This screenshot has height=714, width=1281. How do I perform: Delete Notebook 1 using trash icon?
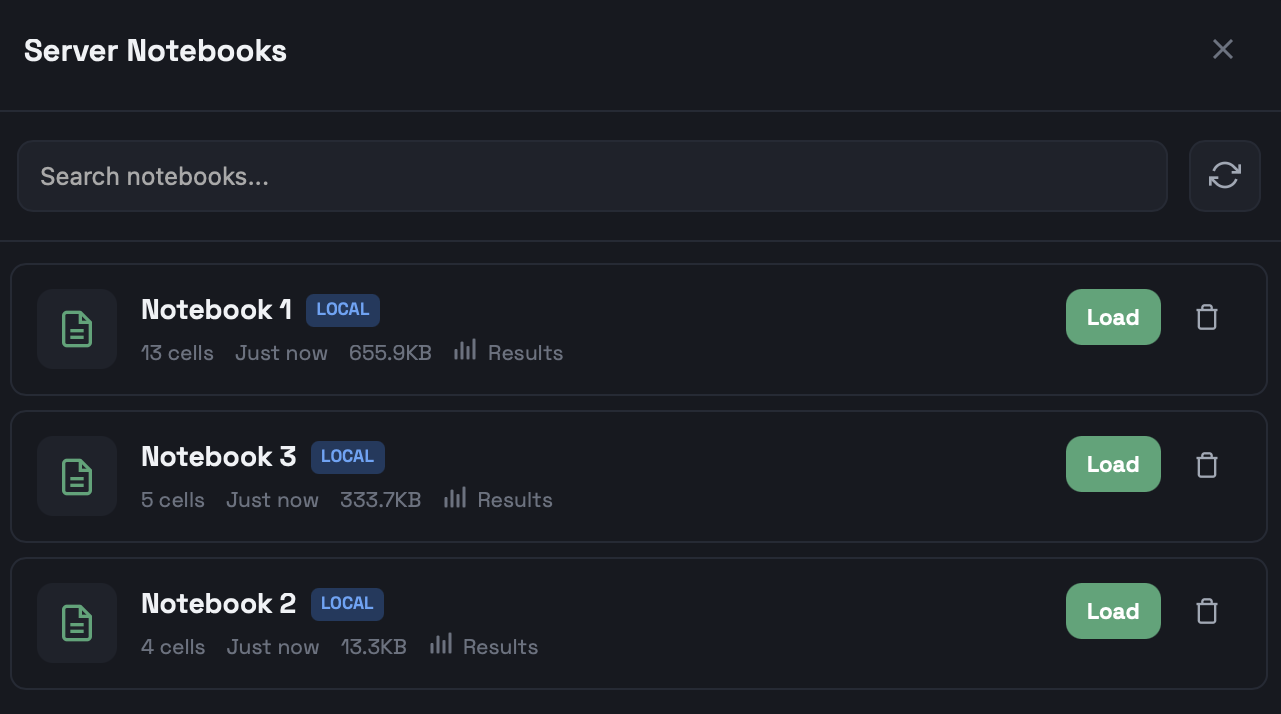point(1207,318)
